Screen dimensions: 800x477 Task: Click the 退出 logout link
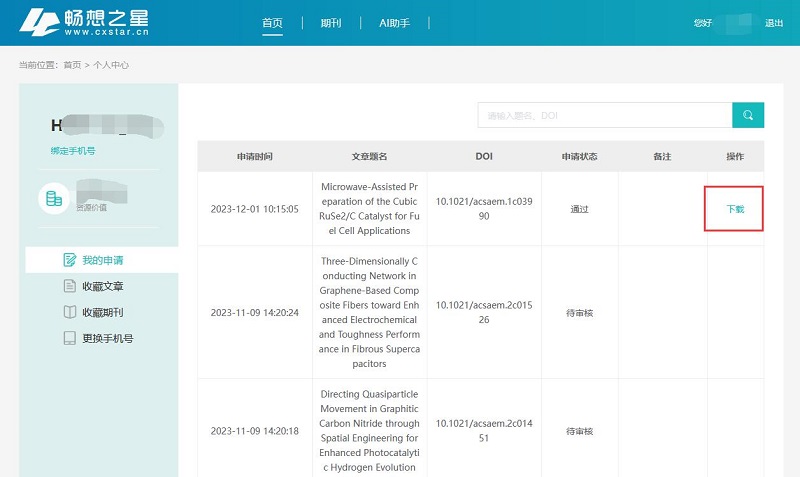coord(773,23)
